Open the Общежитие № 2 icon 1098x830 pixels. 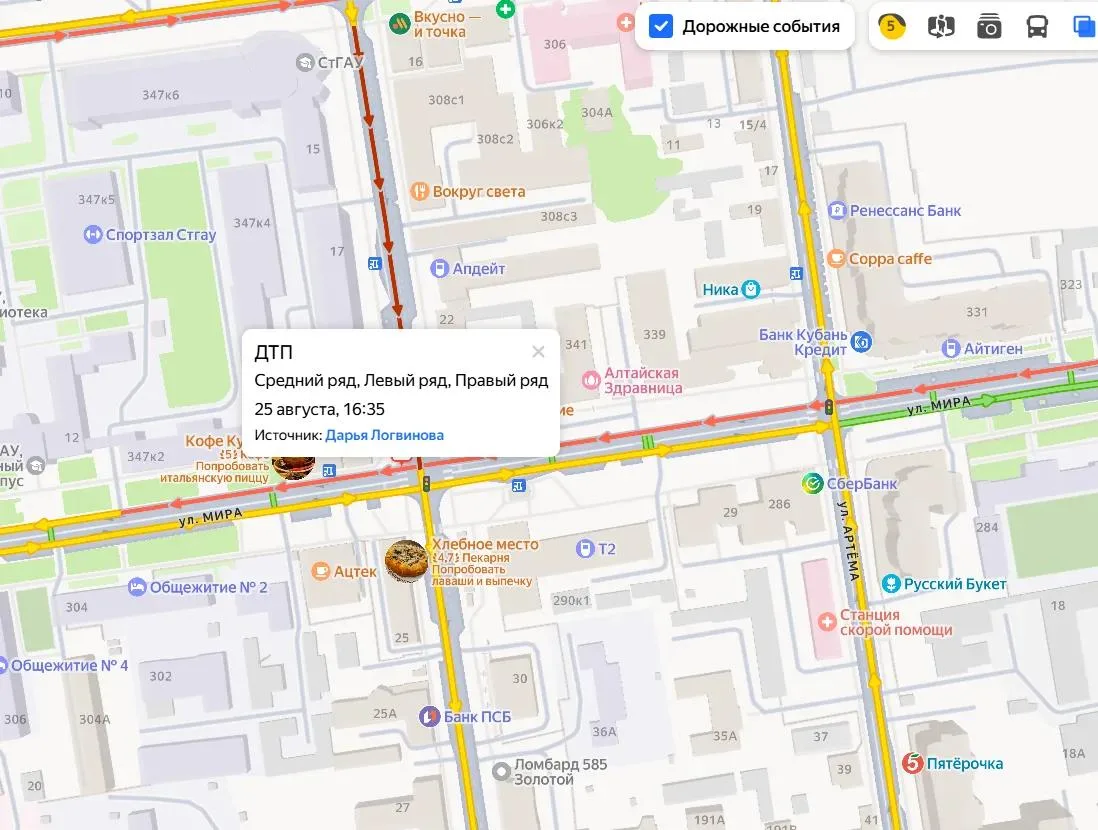(x=137, y=587)
